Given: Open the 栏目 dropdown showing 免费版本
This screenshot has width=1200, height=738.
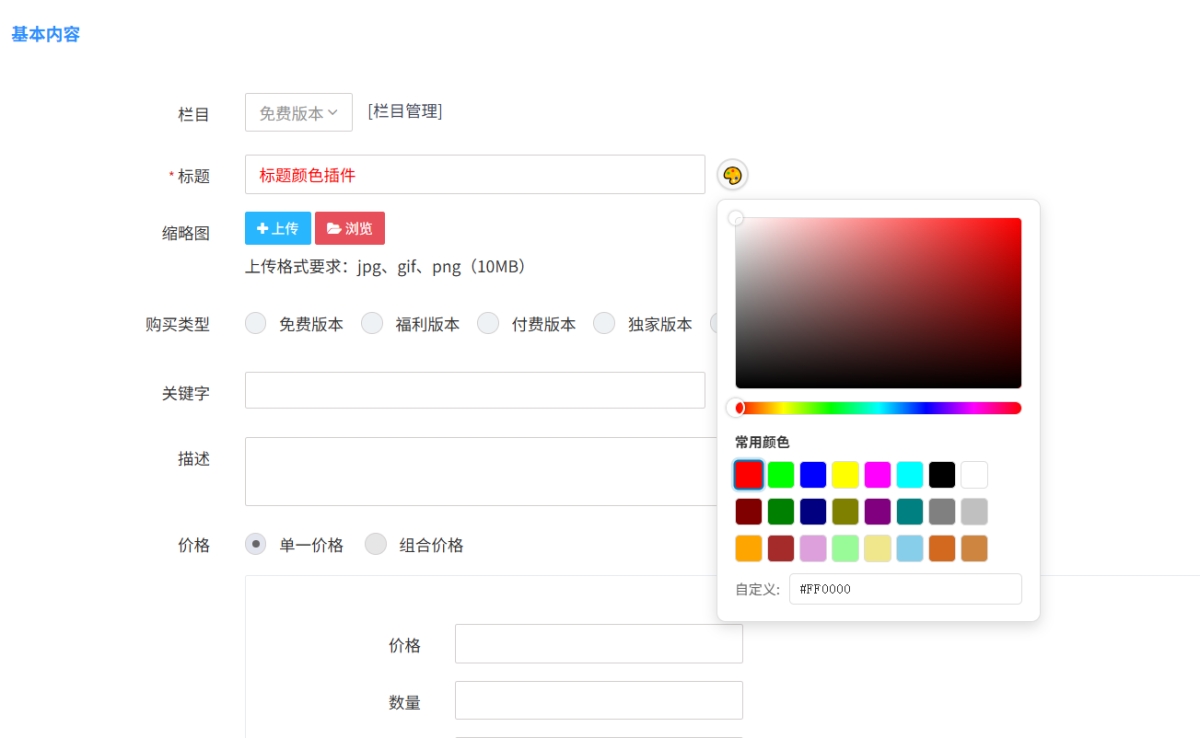Looking at the screenshot, I should [299, 112].
